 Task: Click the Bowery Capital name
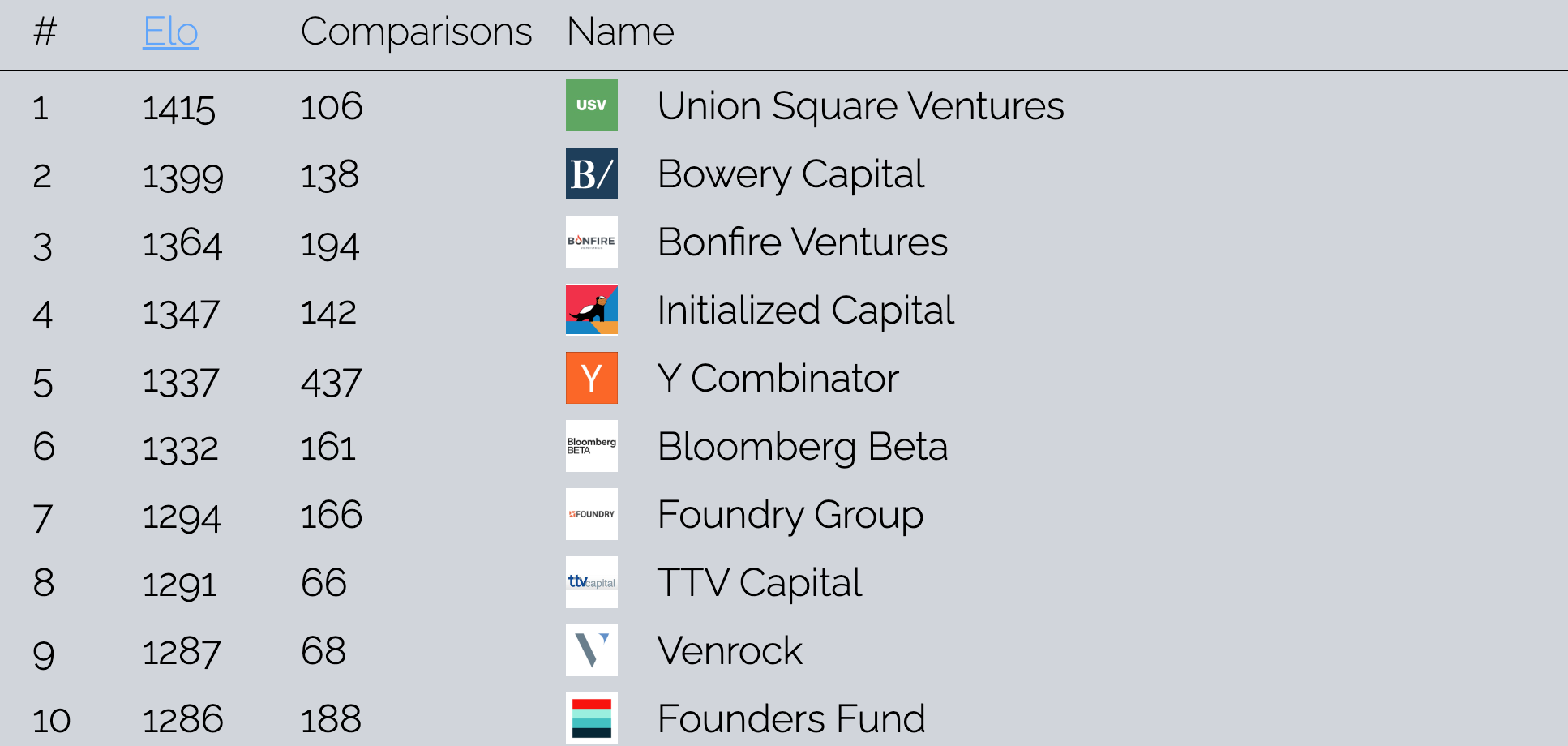790,174
